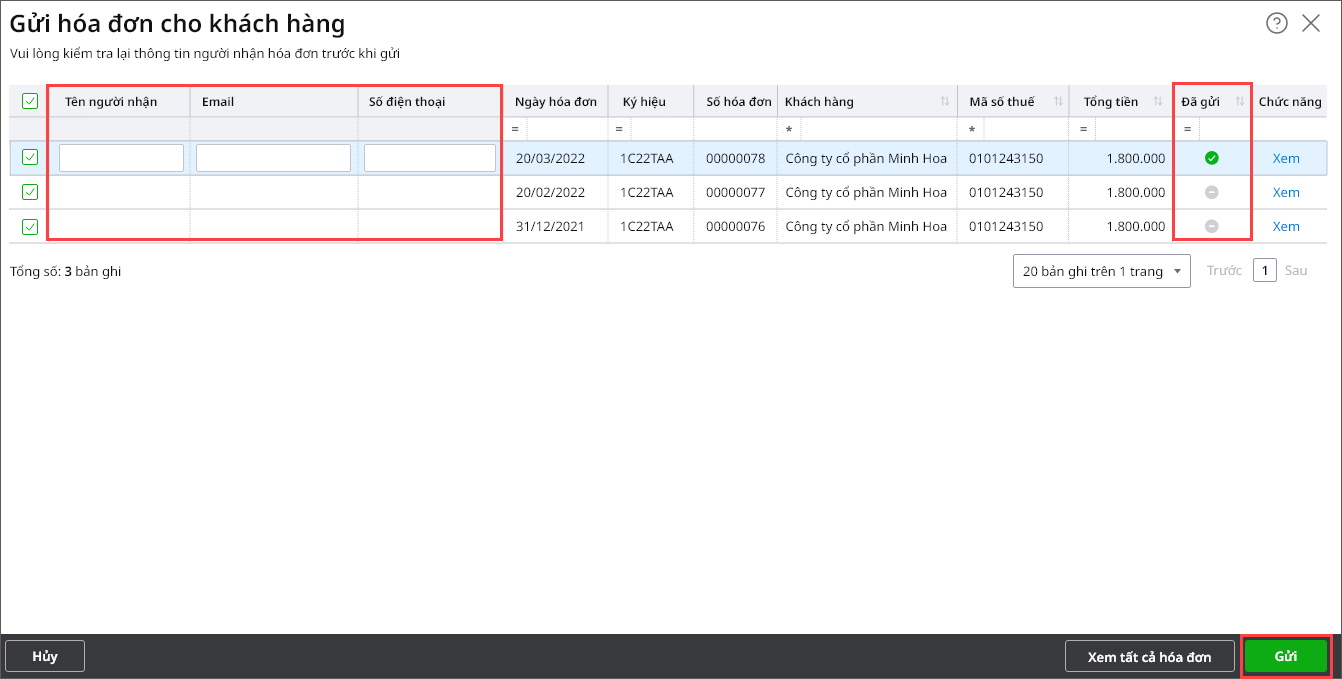
Task: Sort by Mã số thuế column sort icon
Action: (x=1057, y=102)
